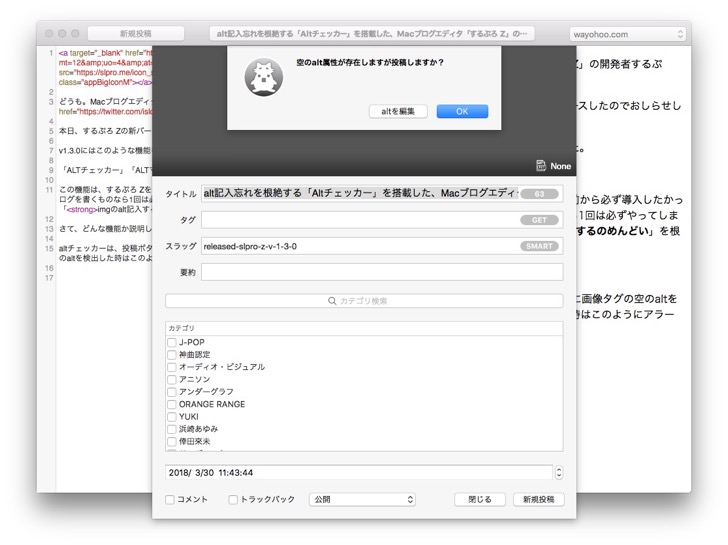Check the 倖田來未 category checkbox
The height and width of the screenshot is (545, 728).
click(172, 441)
